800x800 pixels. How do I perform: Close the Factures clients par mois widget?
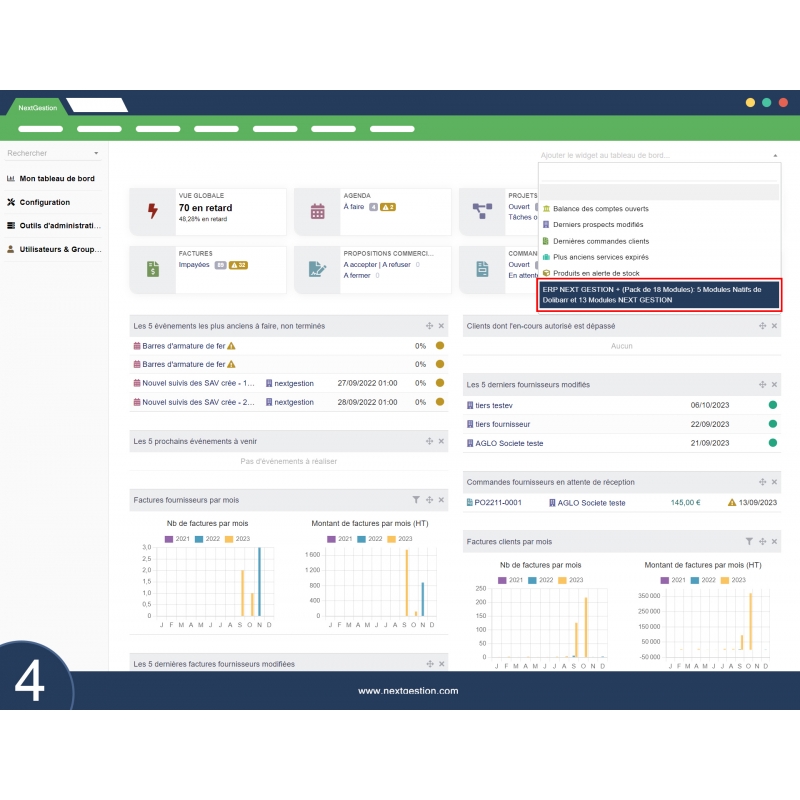[774, 541]
